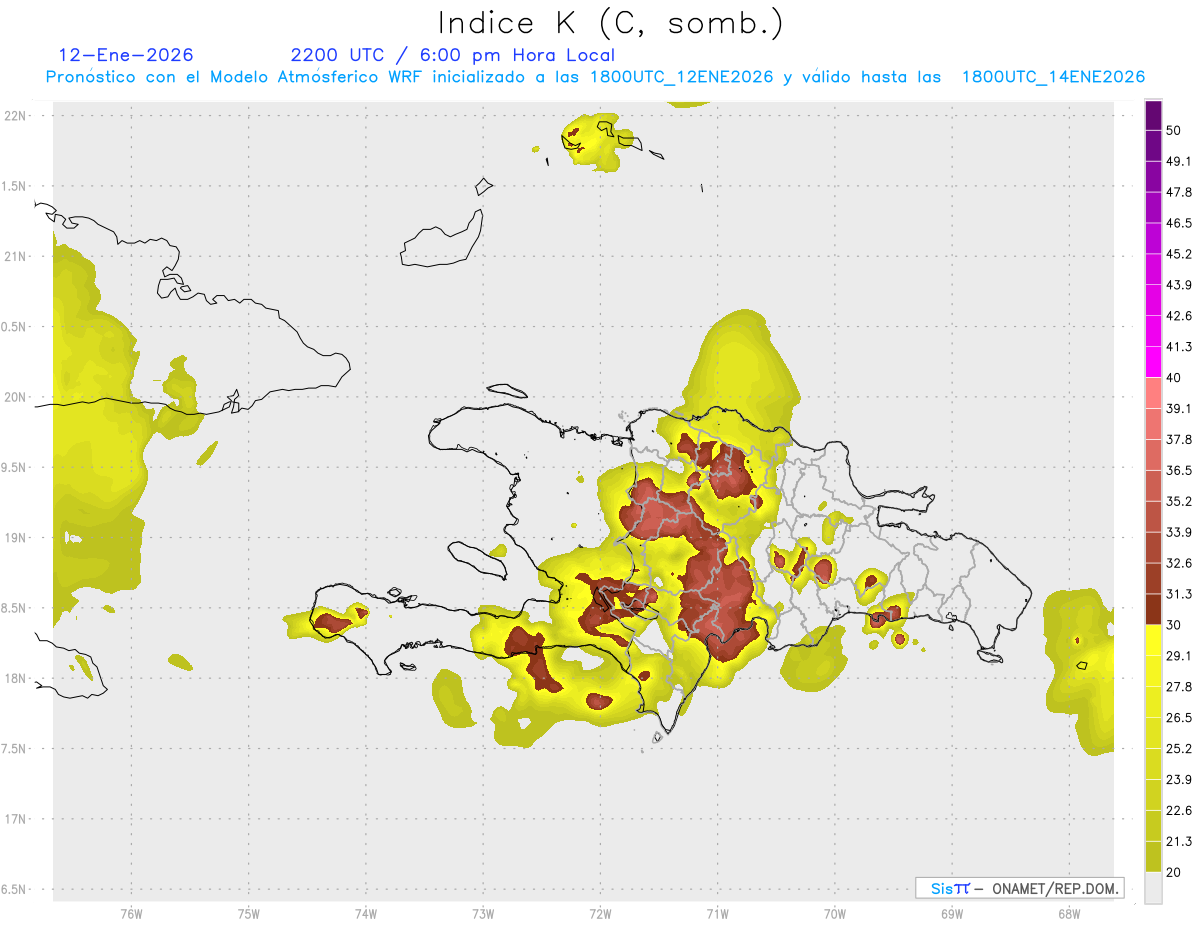The height and width of the screenshot is (927, 1200).
Task: Click the legend value "45.2"
Action: tap(1179, 254)
